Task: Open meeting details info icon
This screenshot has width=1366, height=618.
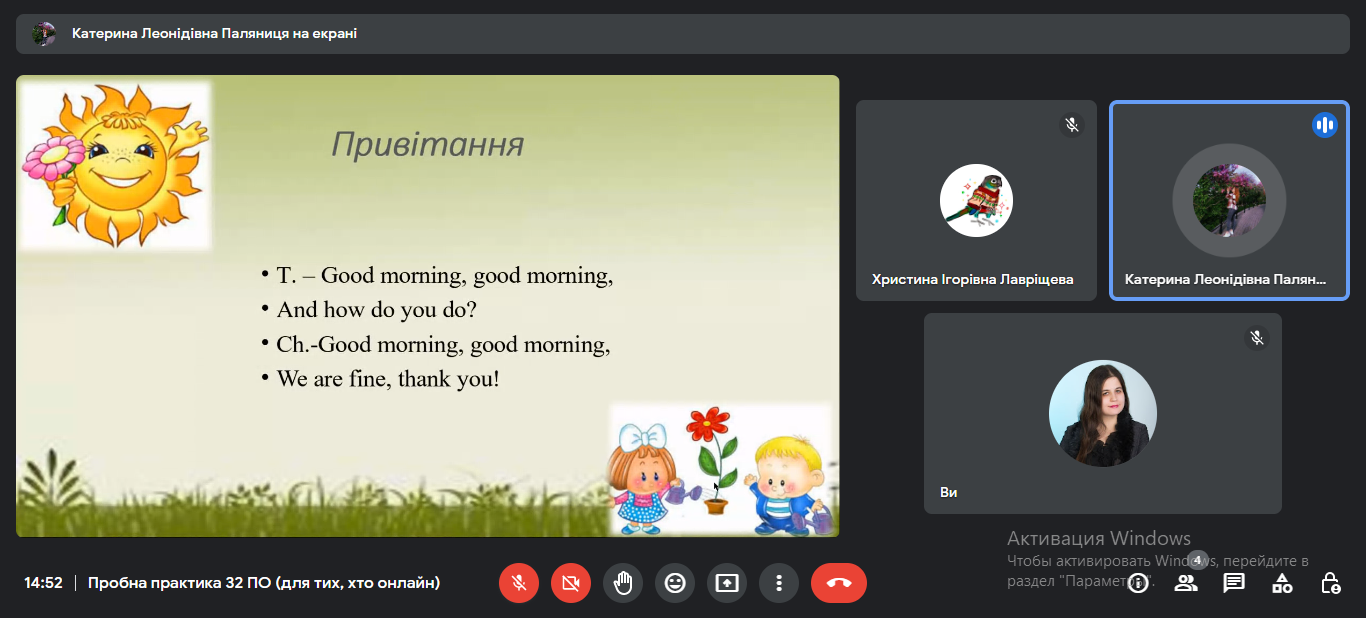Action: (x=1138, y=583)
